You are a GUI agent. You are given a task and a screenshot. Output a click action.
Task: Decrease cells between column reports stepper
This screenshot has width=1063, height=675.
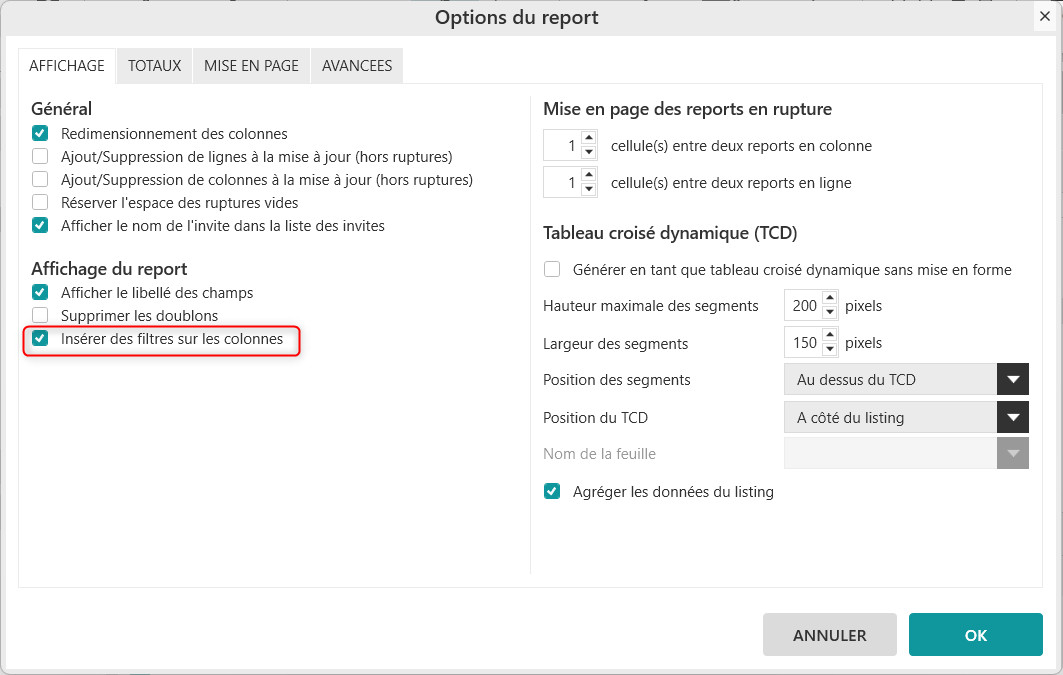(589, 152)
